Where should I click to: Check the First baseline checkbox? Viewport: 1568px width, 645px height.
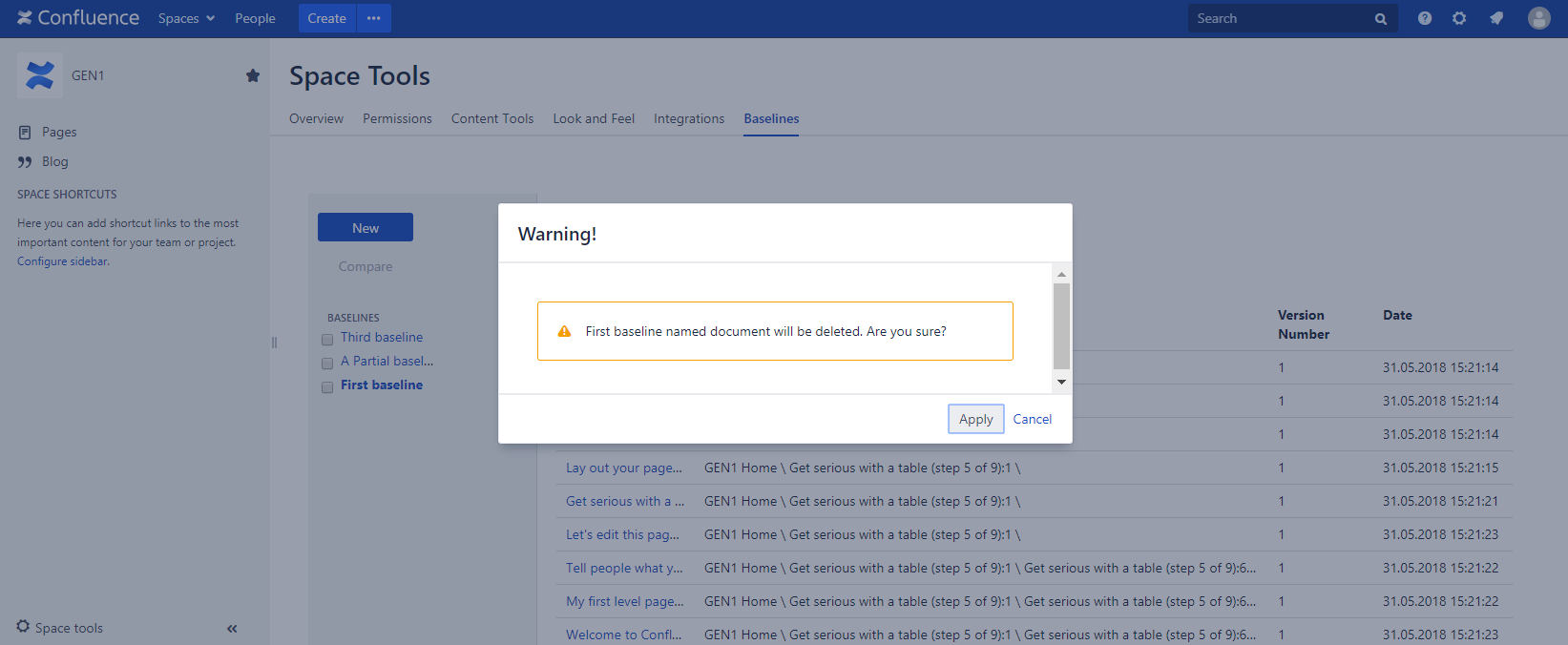coord(327,386)
